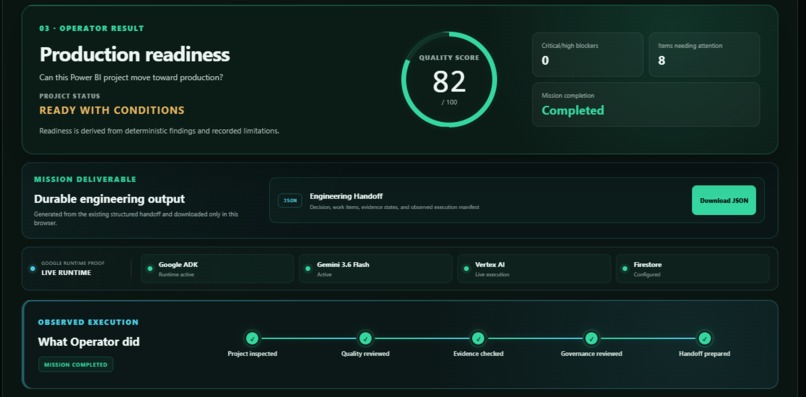
Task: Click the Engineering Handoff description text
Action: (394, 207)
